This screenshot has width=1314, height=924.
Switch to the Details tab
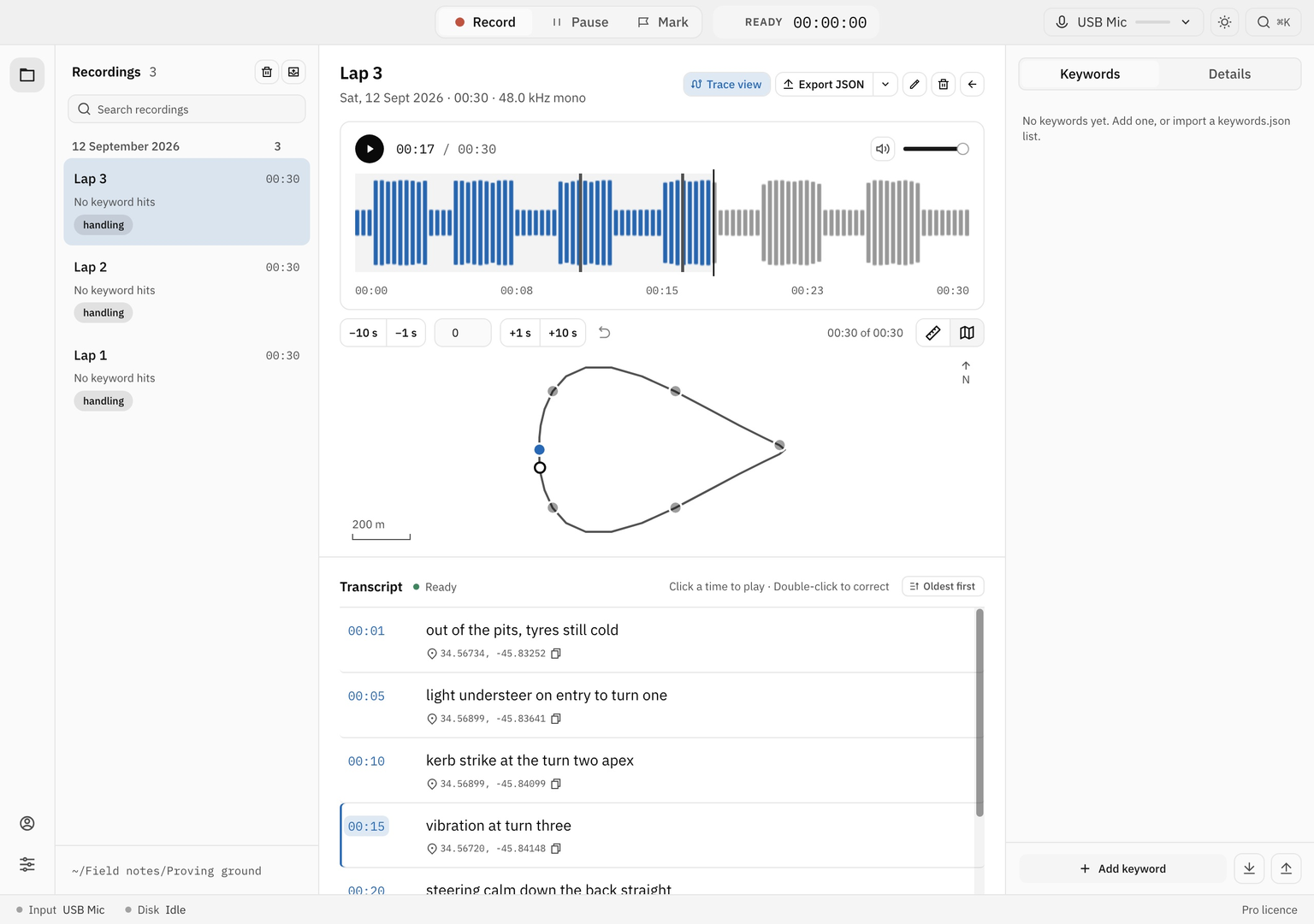point(1229,74)
